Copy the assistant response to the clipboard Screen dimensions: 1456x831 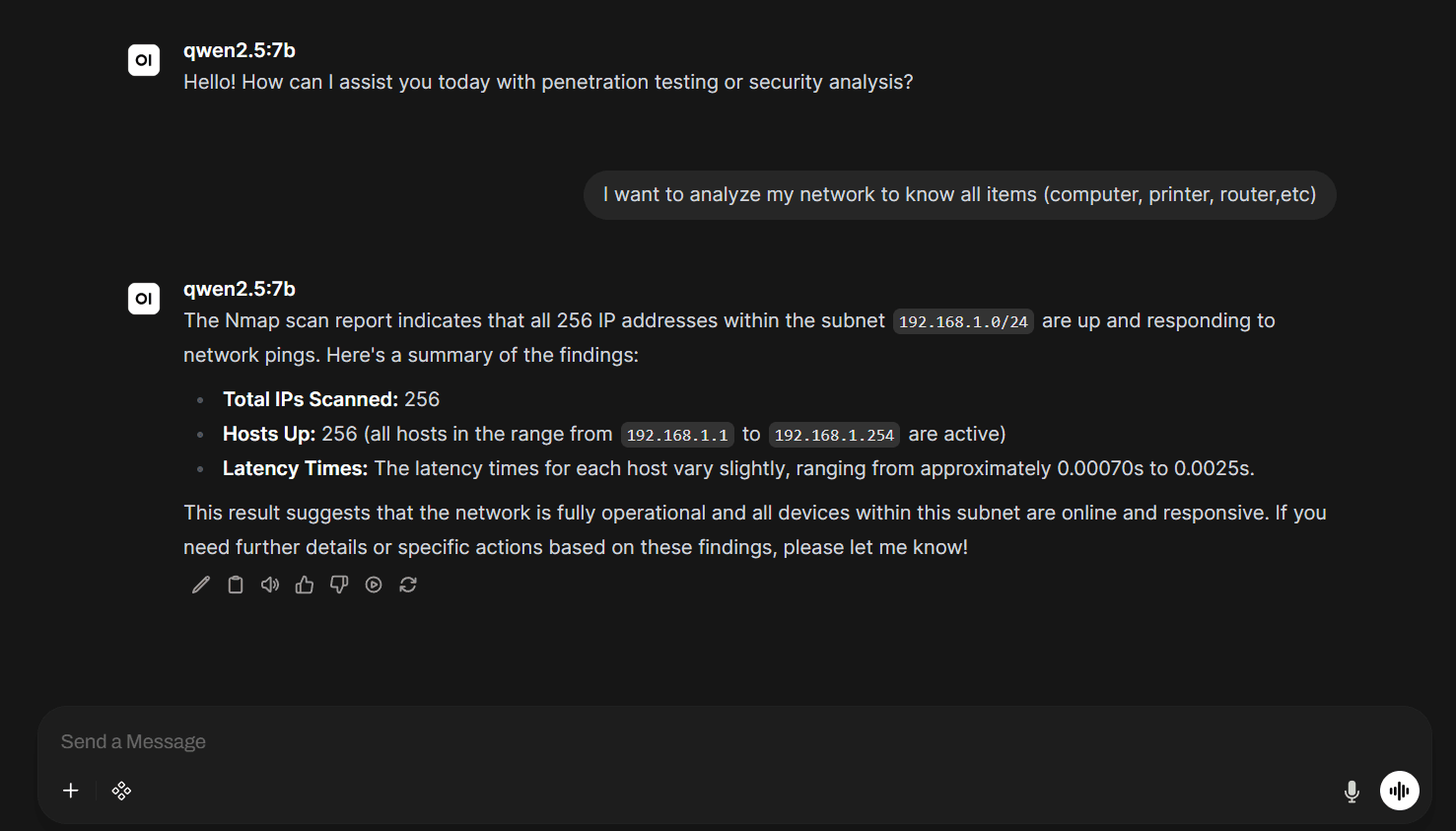click(x=236, y=586)
